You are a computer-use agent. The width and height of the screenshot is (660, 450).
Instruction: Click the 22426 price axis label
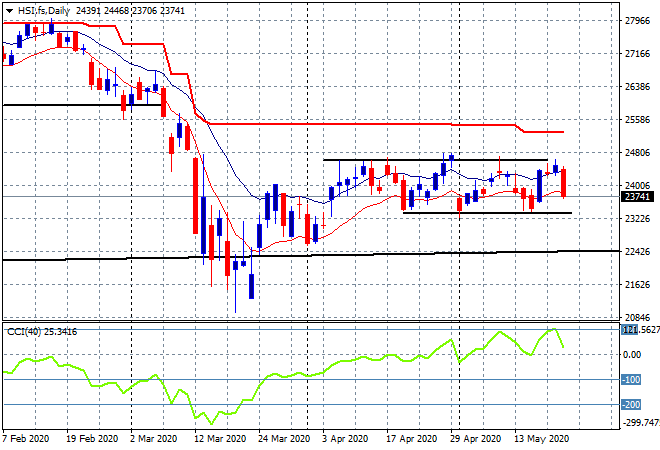[637, 252]
